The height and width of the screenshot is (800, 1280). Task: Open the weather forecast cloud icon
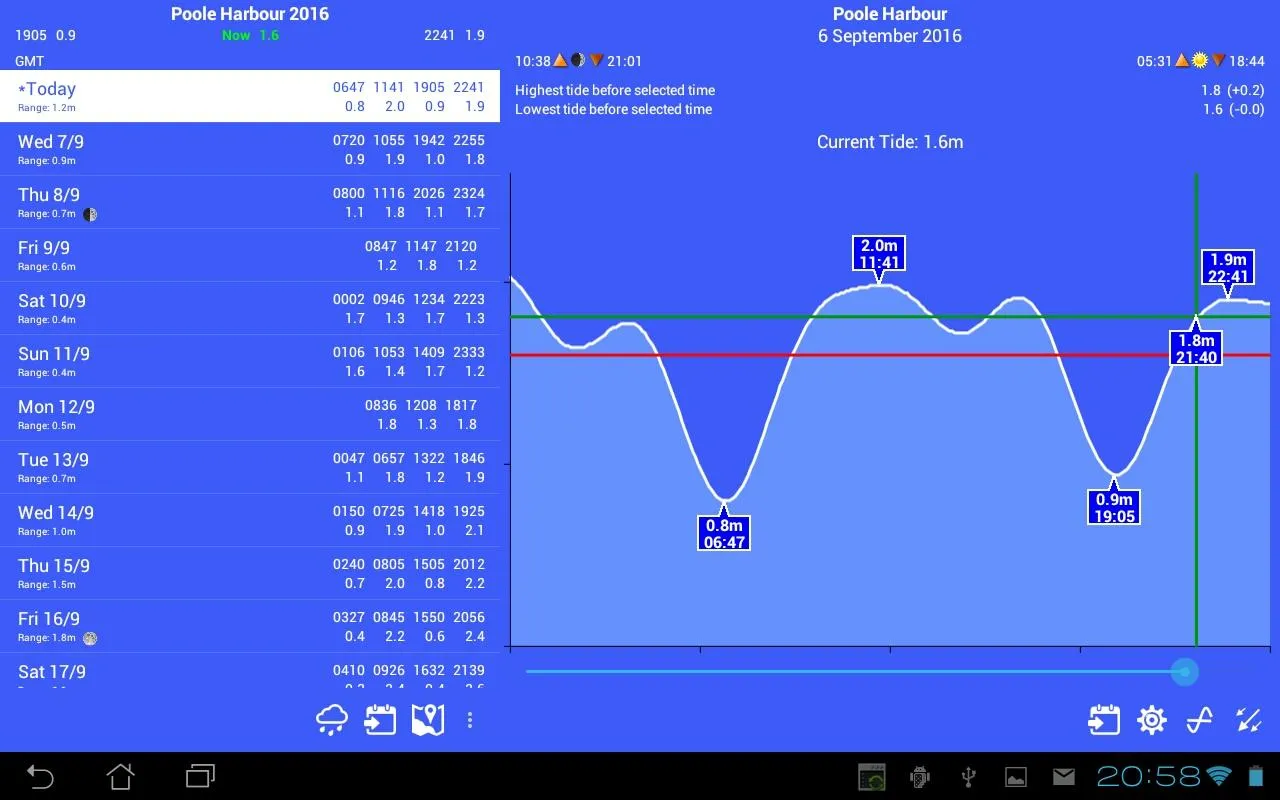point(332,720)
